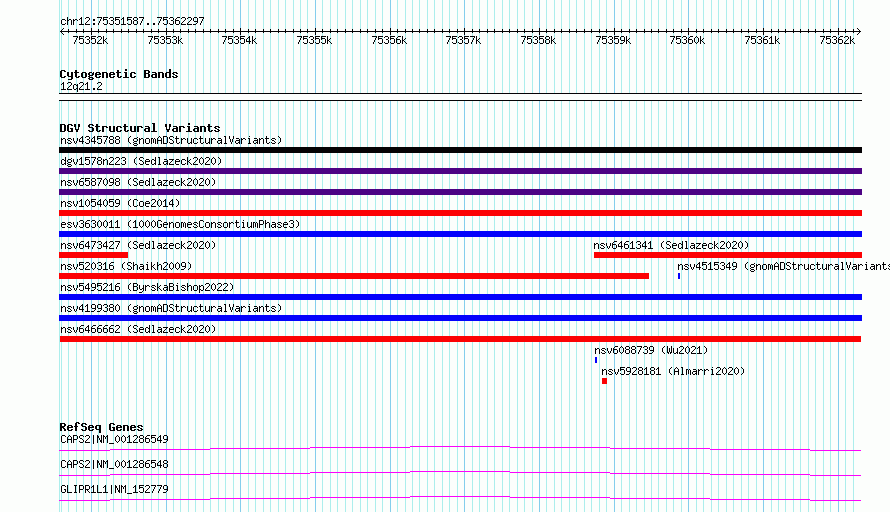The width and height of the screenshot is (890, 512).
Task: Select the purple nsv6587098 variant bar
Action: (460, 192)
